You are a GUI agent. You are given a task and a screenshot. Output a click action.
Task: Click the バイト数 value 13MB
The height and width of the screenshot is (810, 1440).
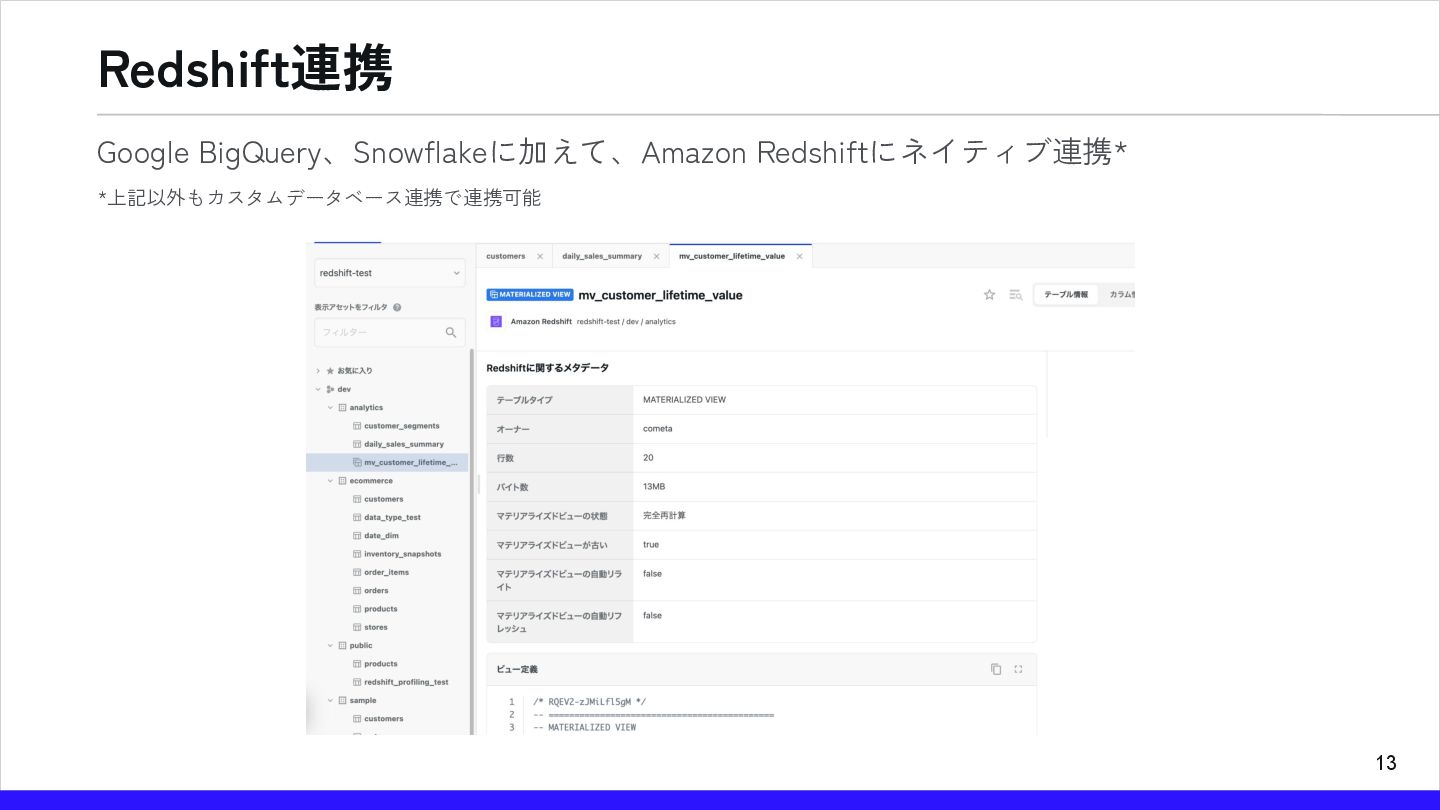tap(654, 487)
